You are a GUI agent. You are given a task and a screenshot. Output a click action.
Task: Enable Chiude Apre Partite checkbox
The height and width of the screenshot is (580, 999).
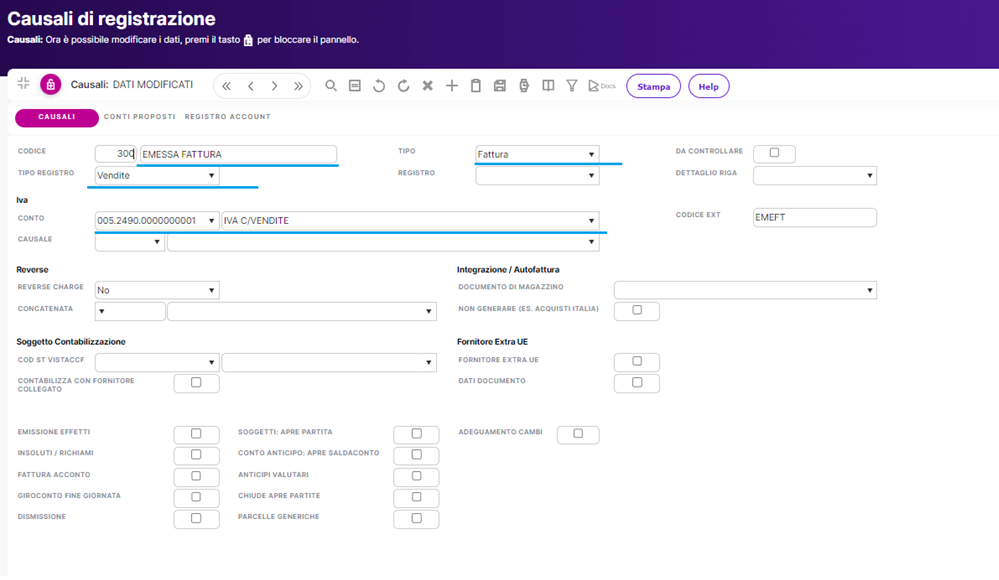tap(417, 497)
